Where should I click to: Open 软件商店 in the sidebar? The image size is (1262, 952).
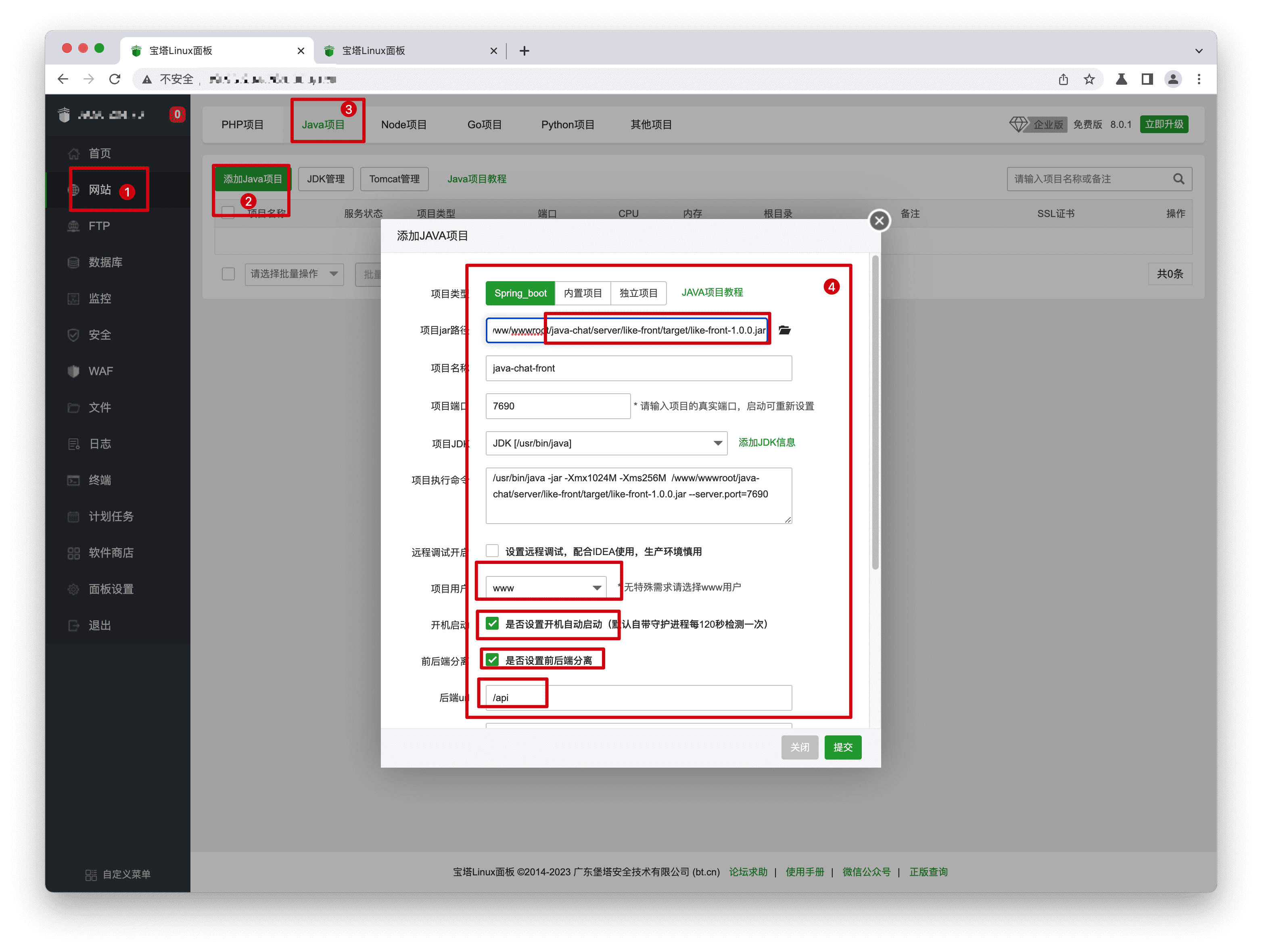tap(111, 553)
